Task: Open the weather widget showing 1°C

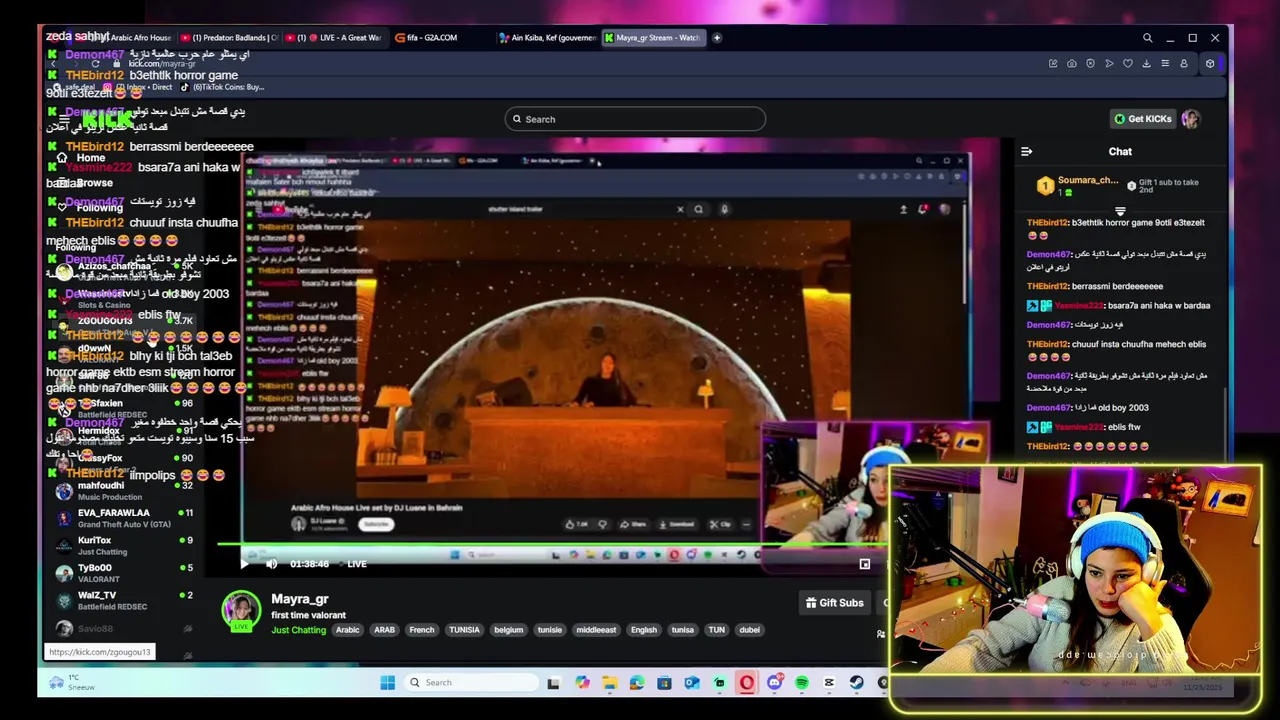Action: click(72, 683)
